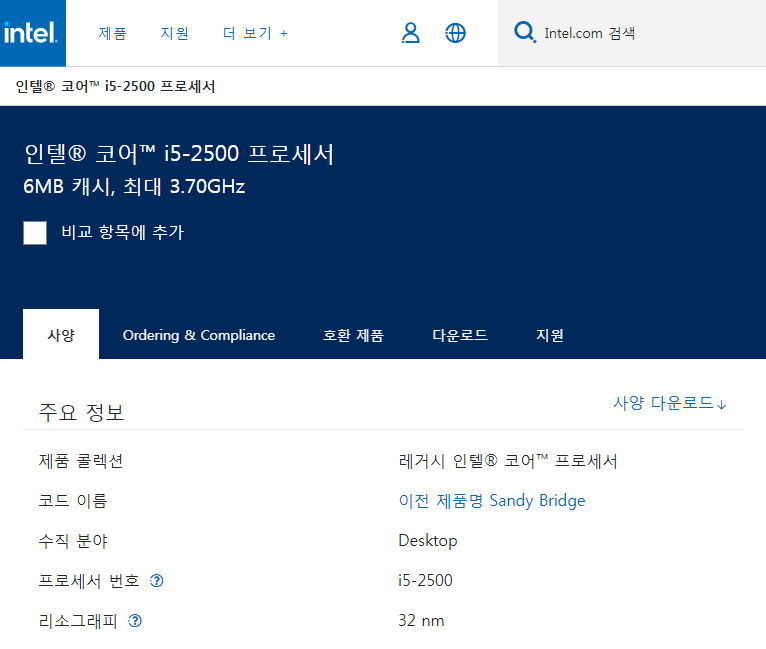Viewport: 766px width, 649px height.
Task: Switch to Ordering & Compliance tab
Action: pos(199,335)
